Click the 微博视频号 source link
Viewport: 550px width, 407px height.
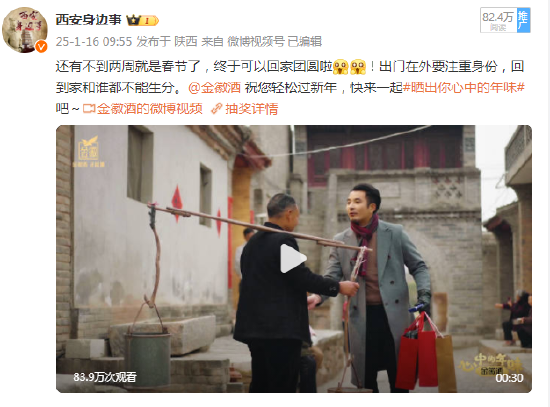tap(256, 42)
